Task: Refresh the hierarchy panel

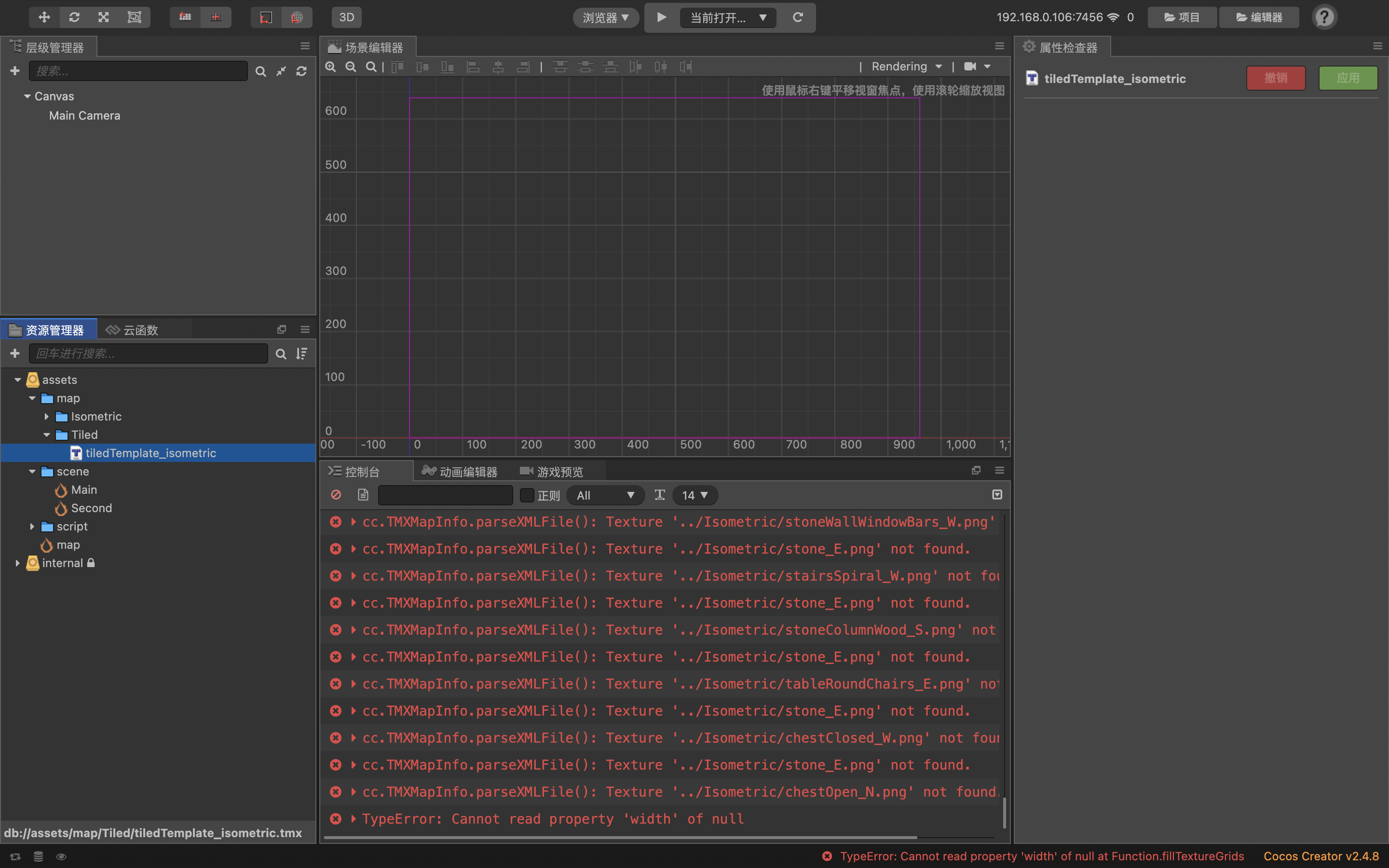Action: point(301,71)
